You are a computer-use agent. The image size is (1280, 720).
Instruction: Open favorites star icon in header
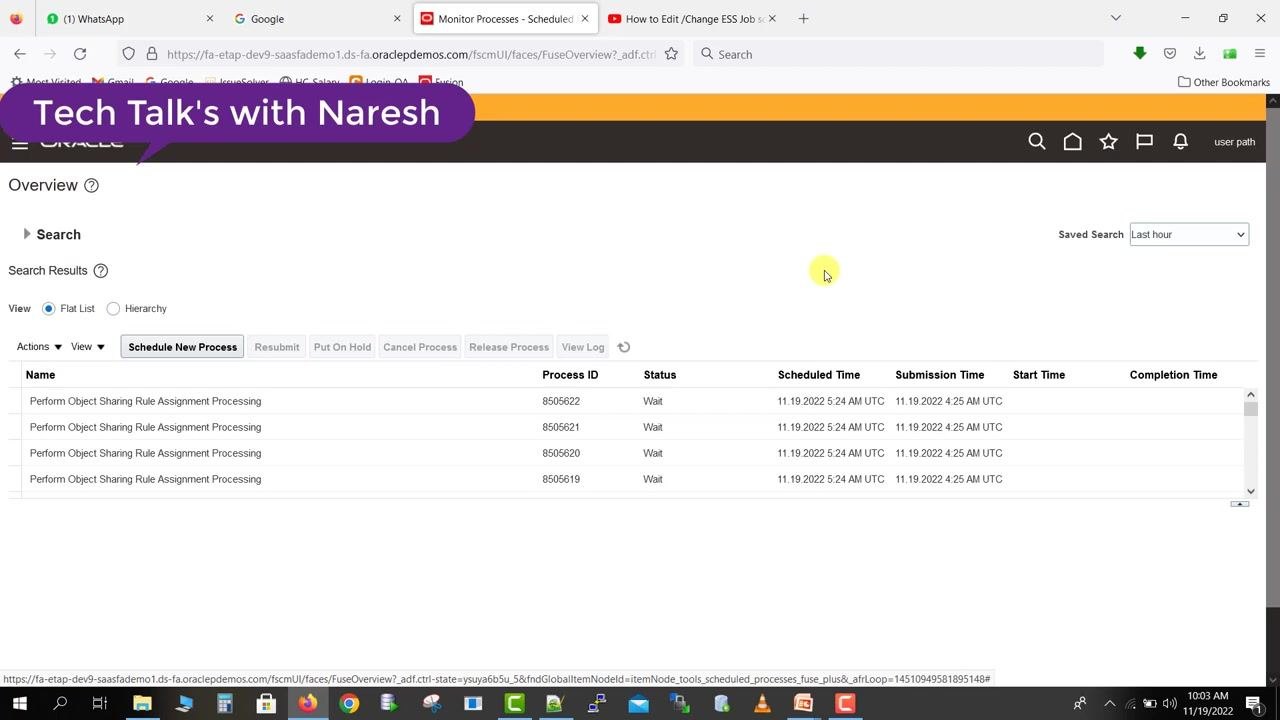[1109, 142]
